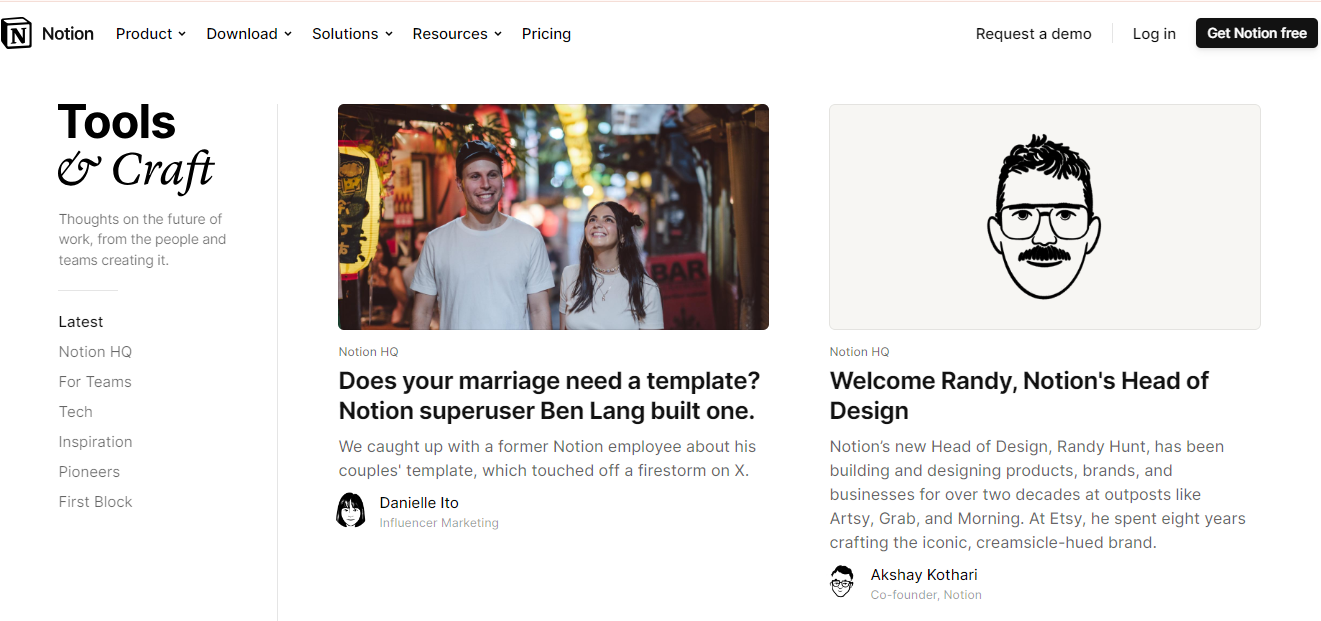Select the Notion HQ sidebar category
This screenshot has width=1321, height=621.
tap(95, 352)
